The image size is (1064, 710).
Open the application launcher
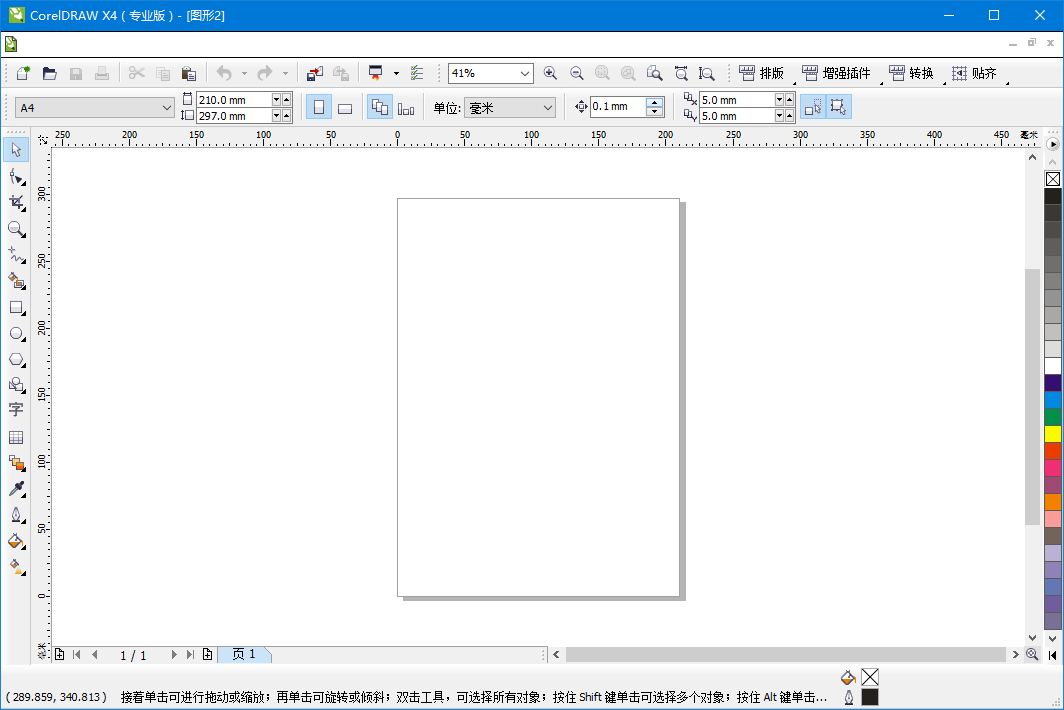[x=375, y=73]
